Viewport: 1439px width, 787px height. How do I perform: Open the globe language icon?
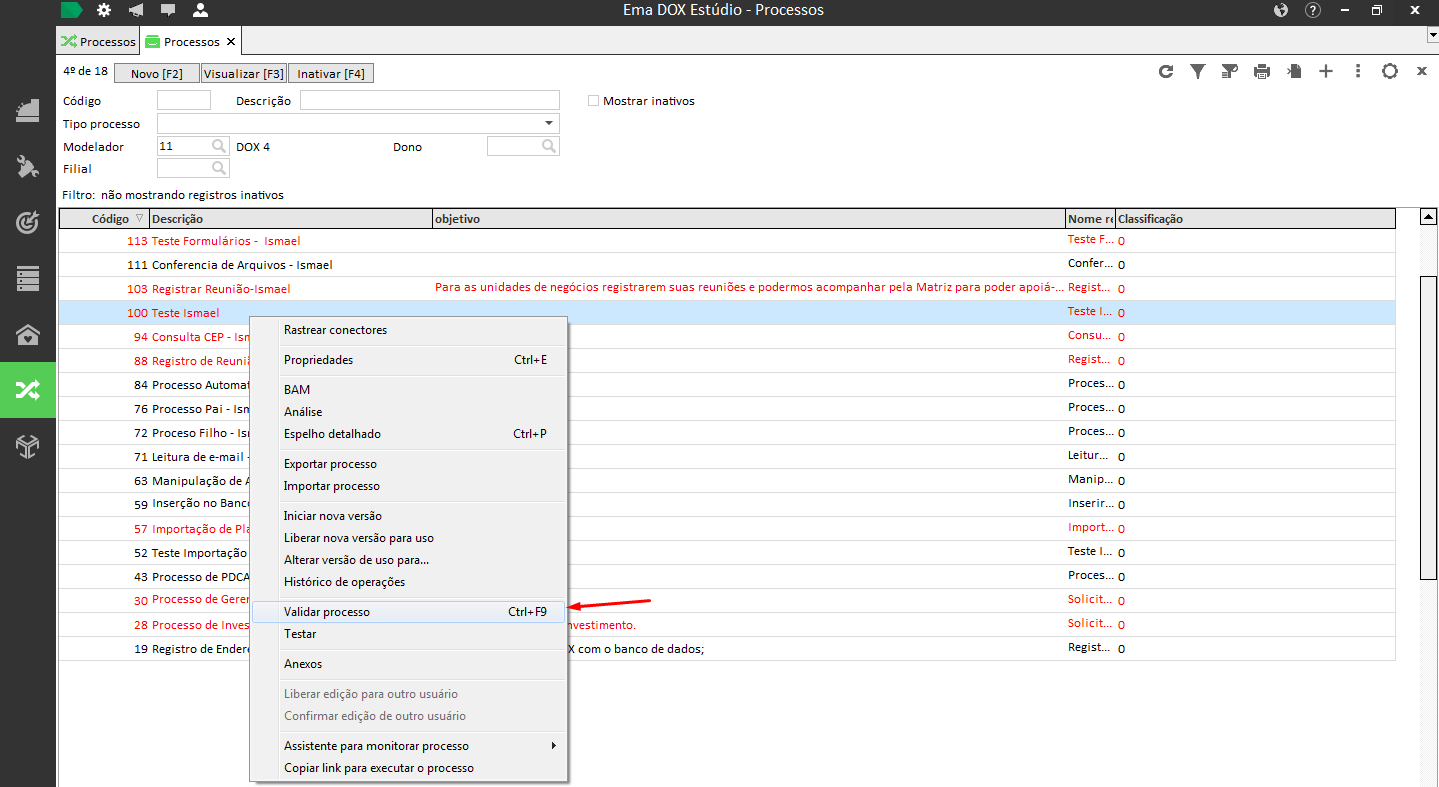click(x=1281, y=10)
